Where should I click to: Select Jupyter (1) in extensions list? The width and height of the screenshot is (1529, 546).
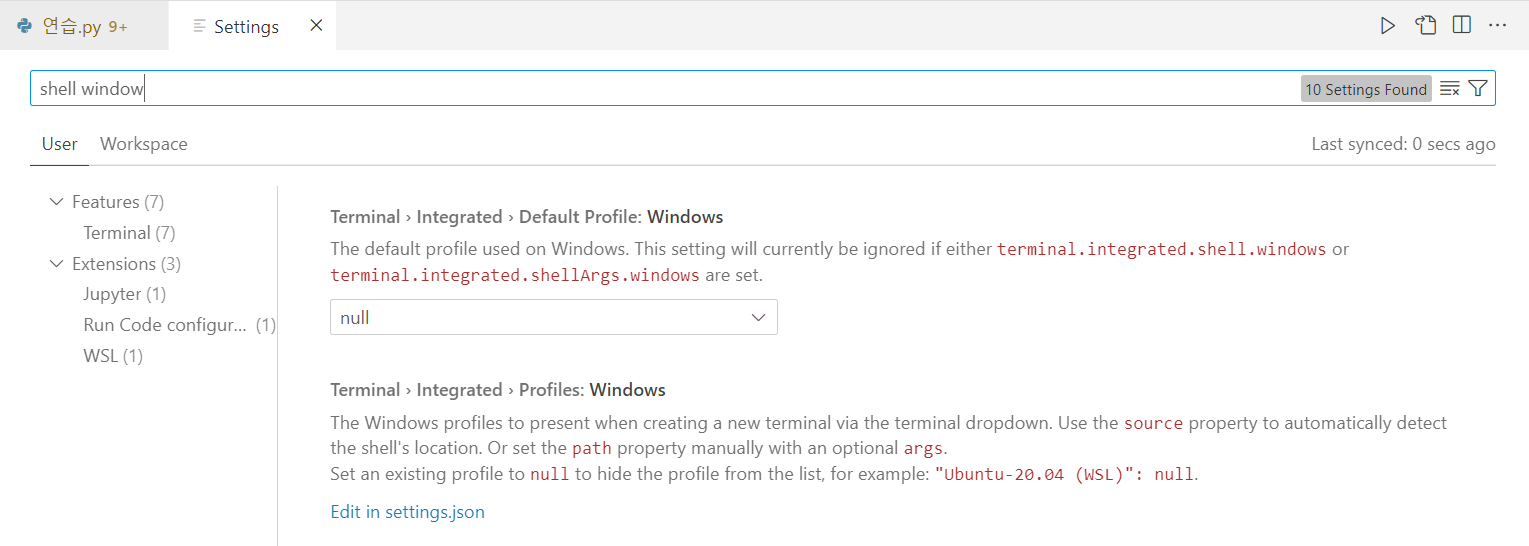pyautogui.click(x=124, y=294)
